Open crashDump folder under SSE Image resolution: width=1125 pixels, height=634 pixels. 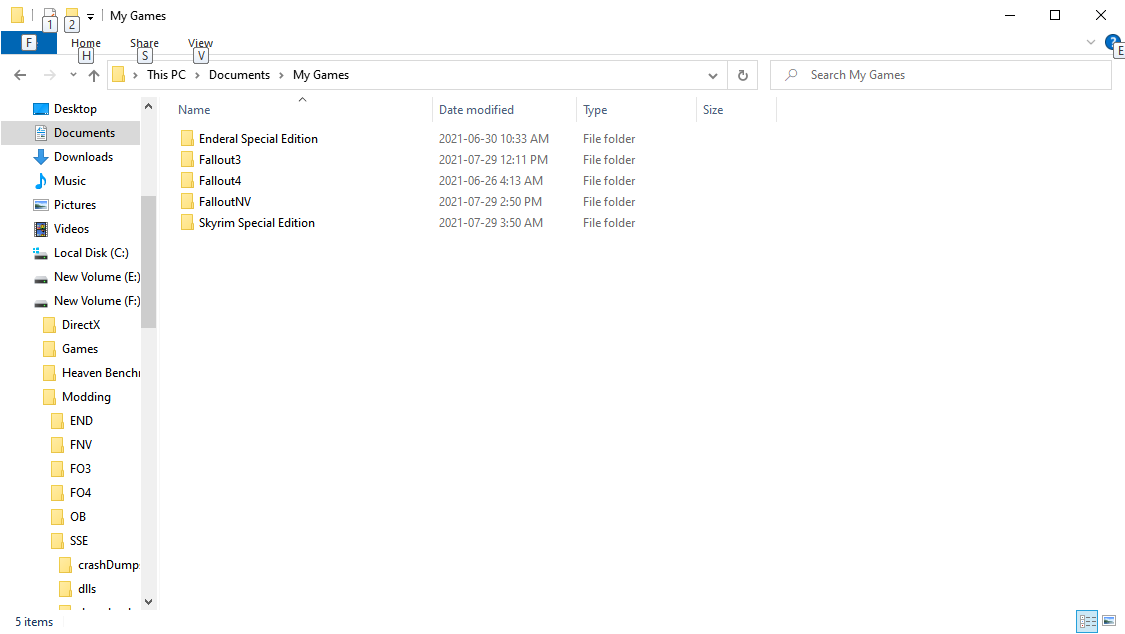click(108, 565)
